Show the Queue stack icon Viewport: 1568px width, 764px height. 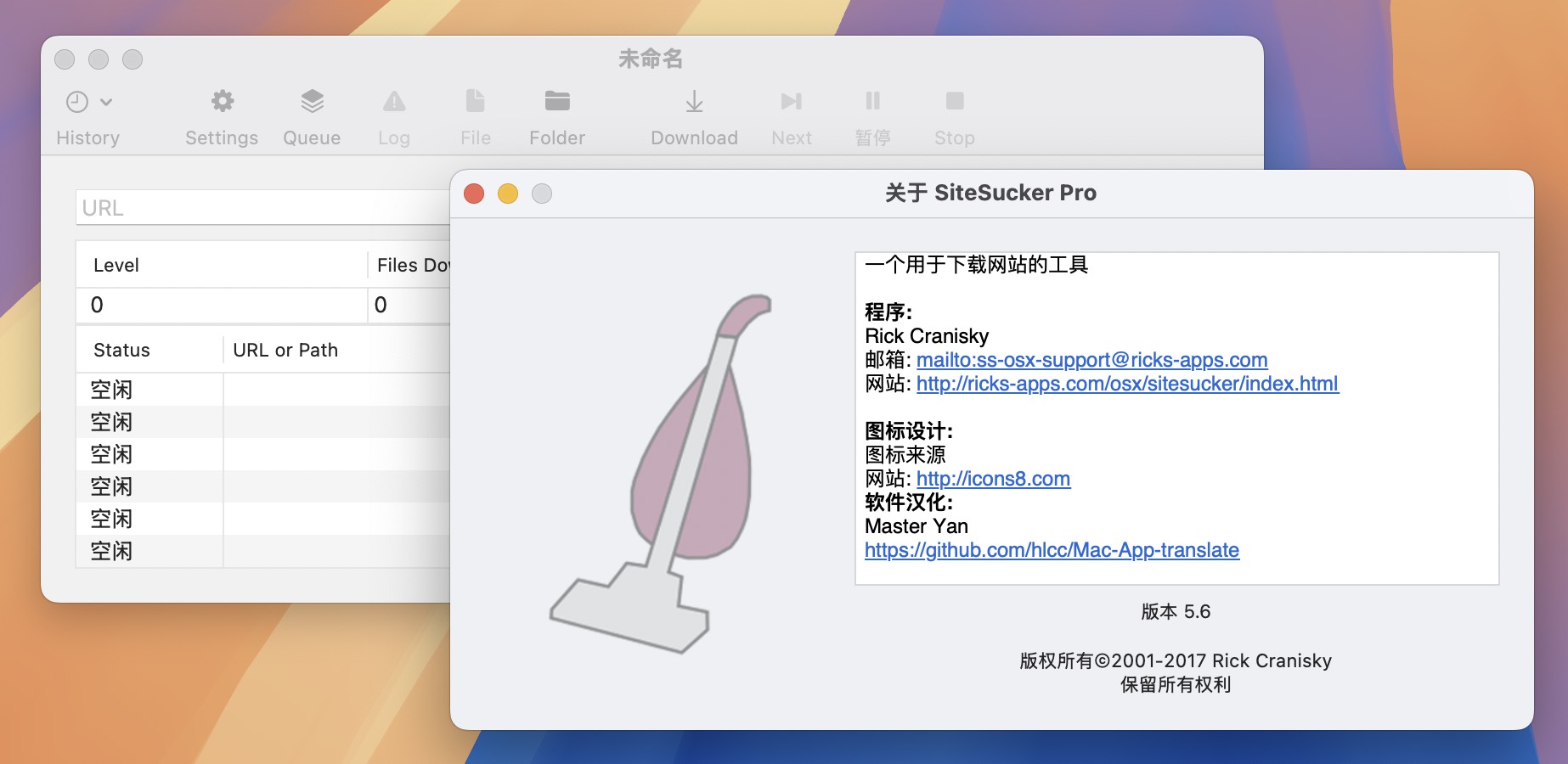click(312, 101)
